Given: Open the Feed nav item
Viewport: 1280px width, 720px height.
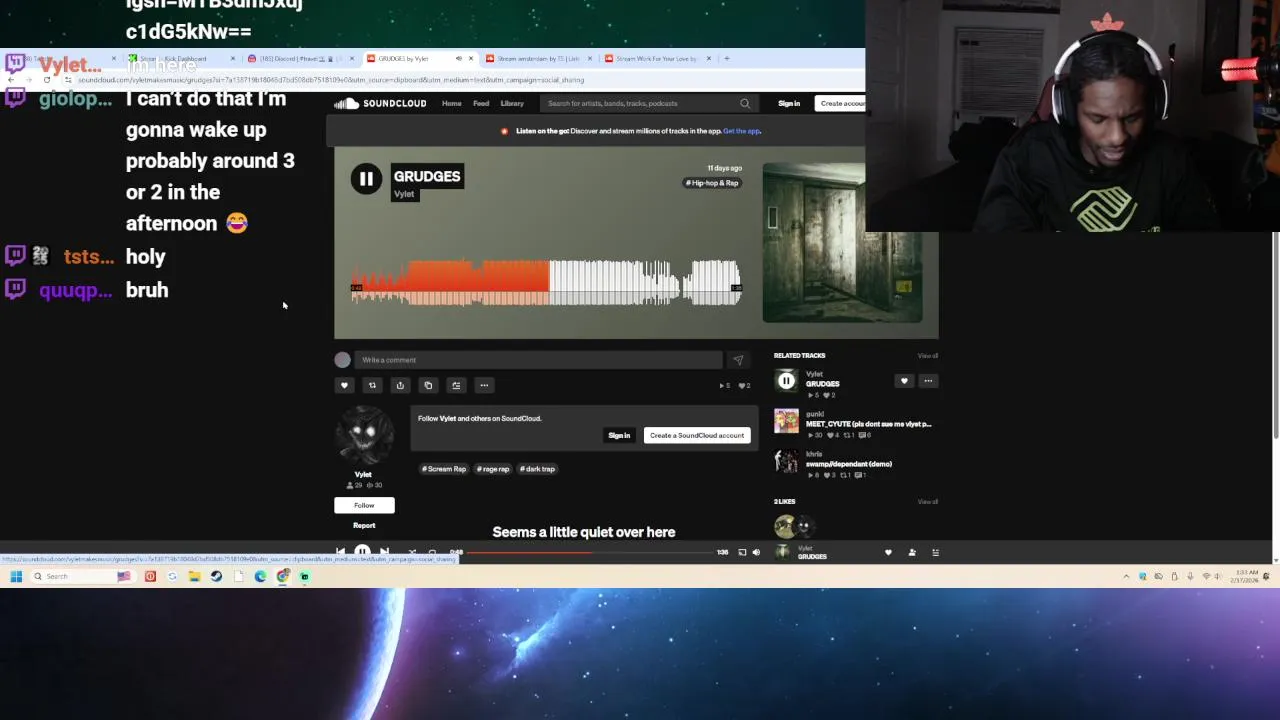Looking at the screenshot, I should coord(481,103).
